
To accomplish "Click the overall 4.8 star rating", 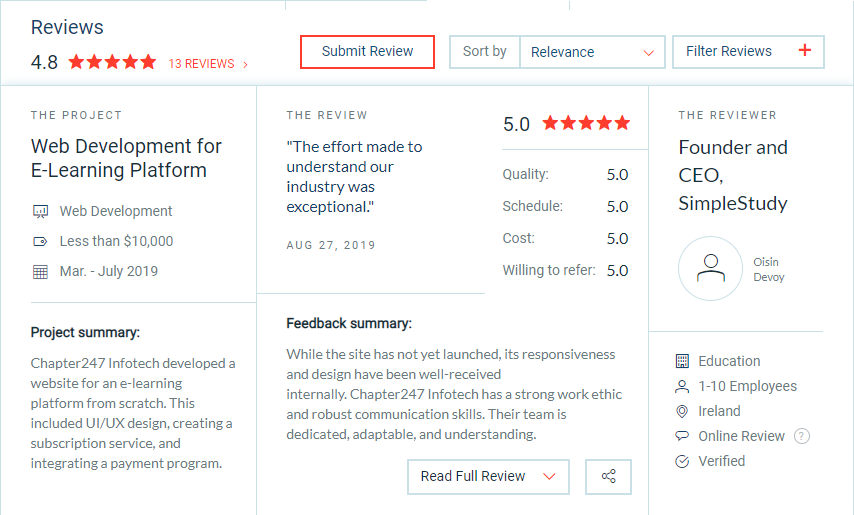I will (x=113, y=62).
